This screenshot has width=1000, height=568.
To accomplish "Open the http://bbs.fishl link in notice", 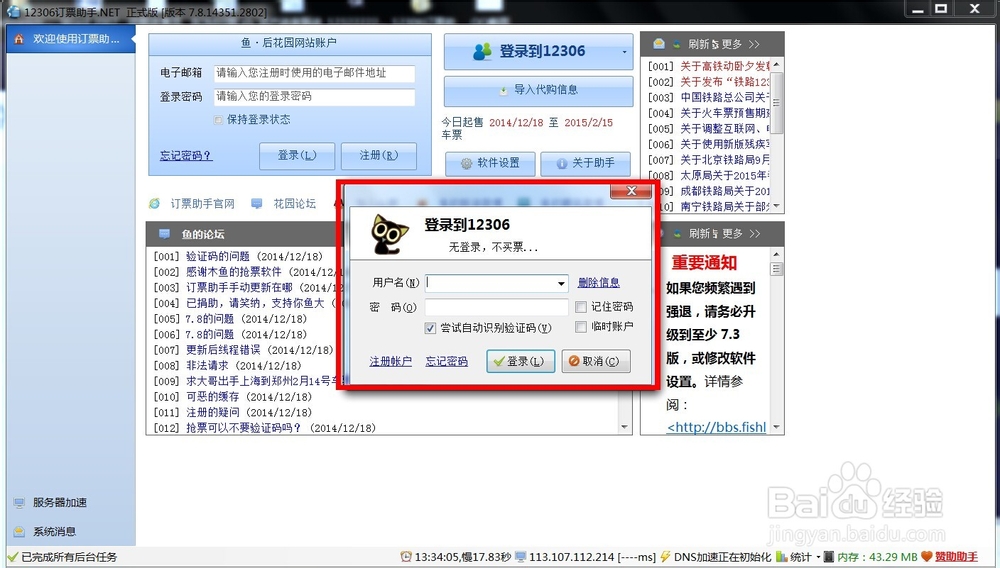I will (716, 427).
